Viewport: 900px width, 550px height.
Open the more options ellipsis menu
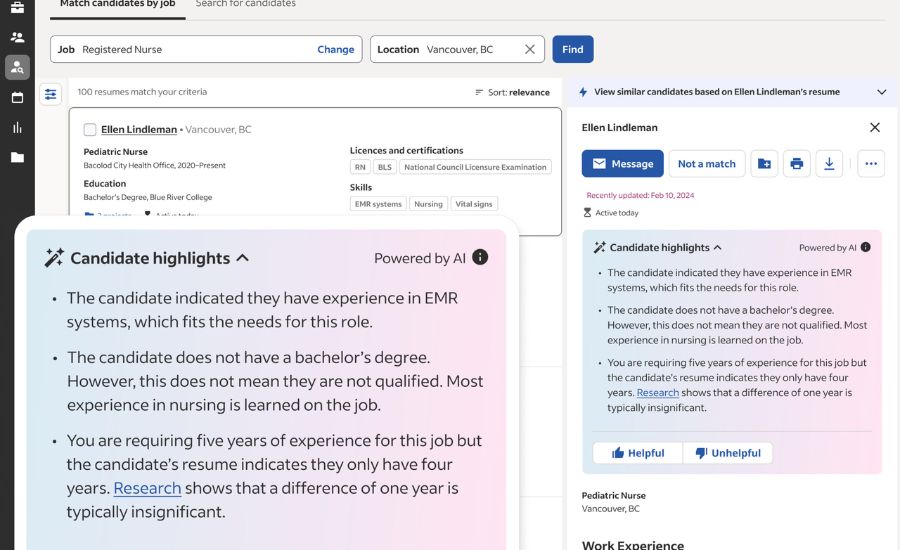(871, 164)
